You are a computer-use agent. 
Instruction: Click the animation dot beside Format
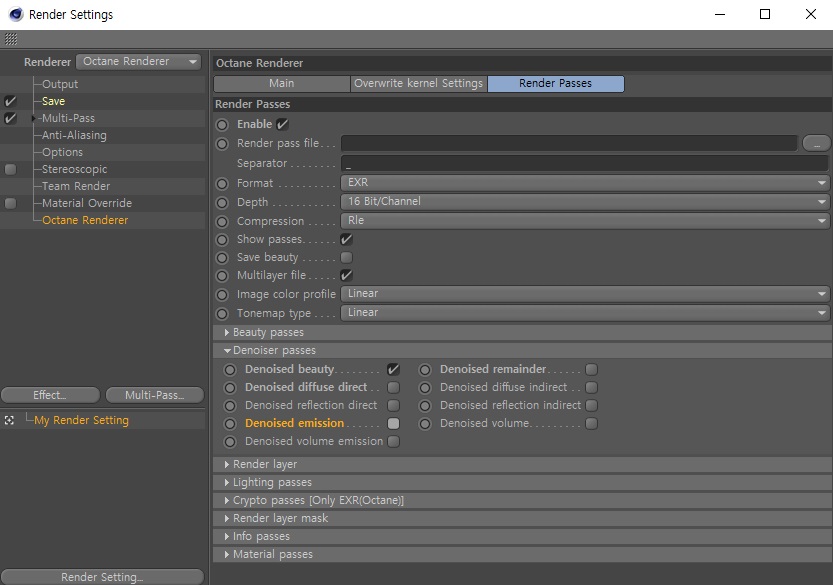[x=222, y=184]
